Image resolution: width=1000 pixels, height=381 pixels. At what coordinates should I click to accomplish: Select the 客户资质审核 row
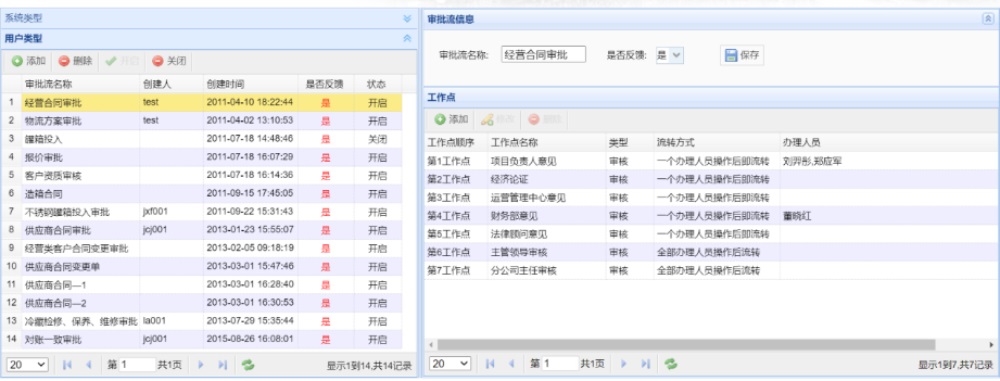(202, 176)
